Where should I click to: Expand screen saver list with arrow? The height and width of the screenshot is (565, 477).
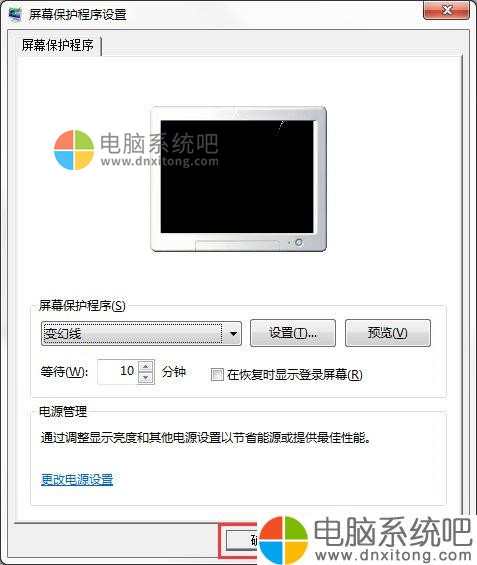[233, 334]
